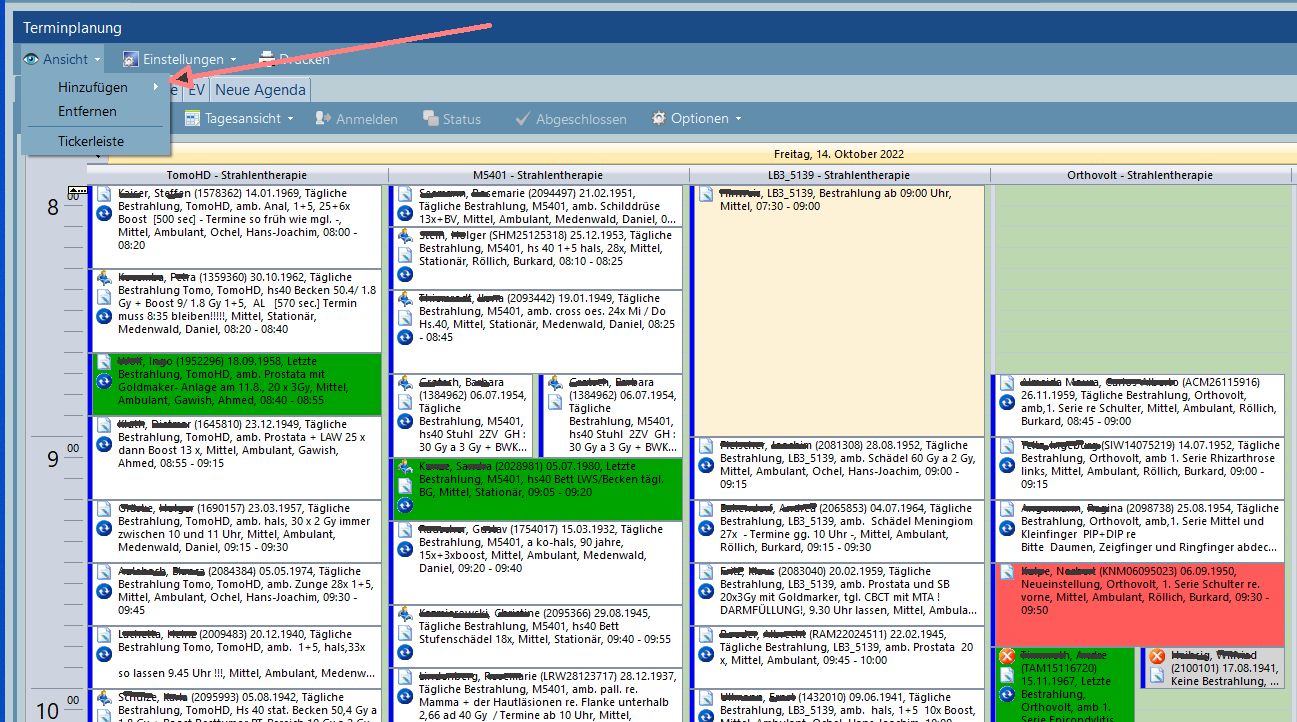Image resolution: width=1297 pixels, height=722 pixels.
Task: Open the Einstellungen dropdown menu
Action: tap(180, 59)
